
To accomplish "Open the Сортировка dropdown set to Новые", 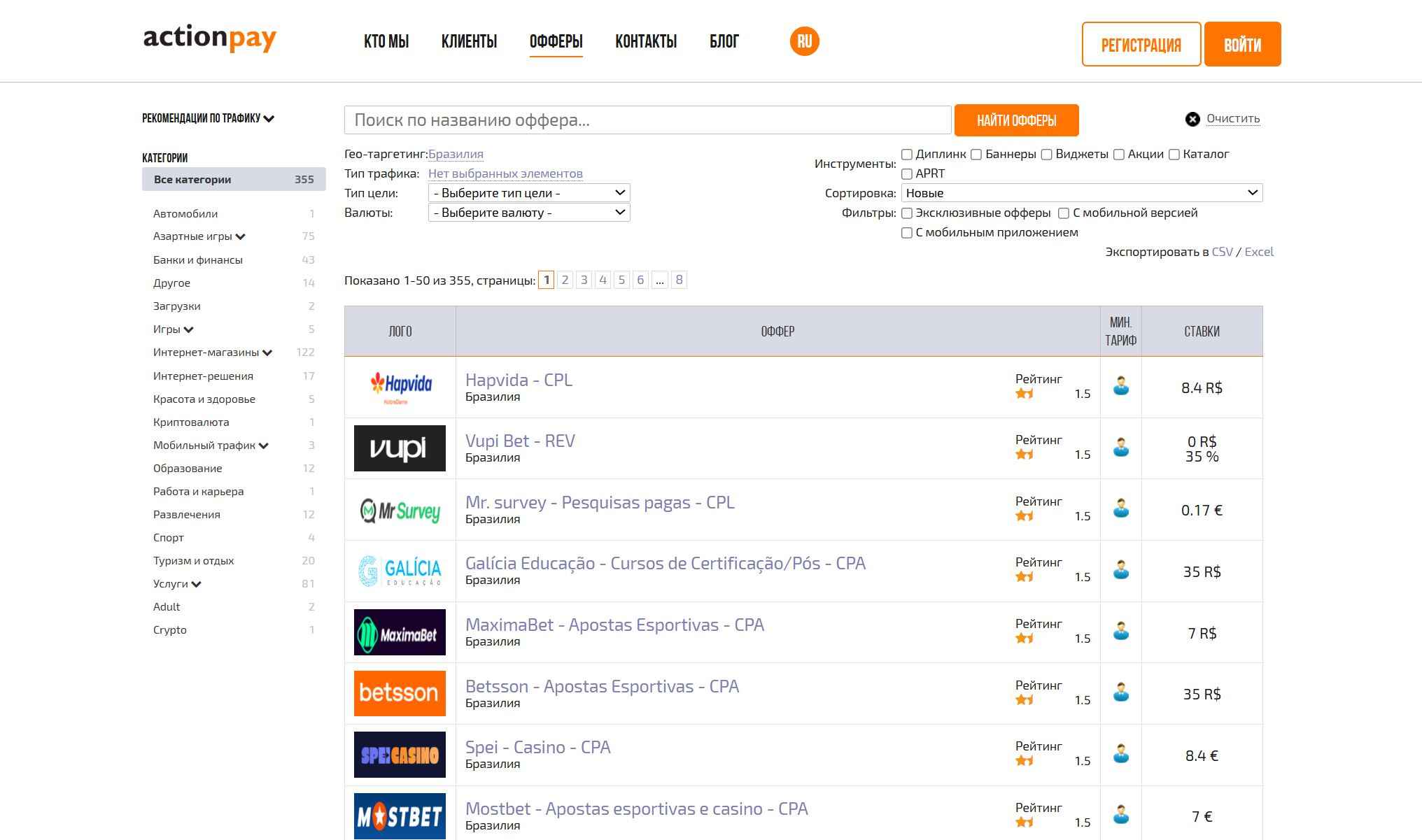I will click(1082, 193).
